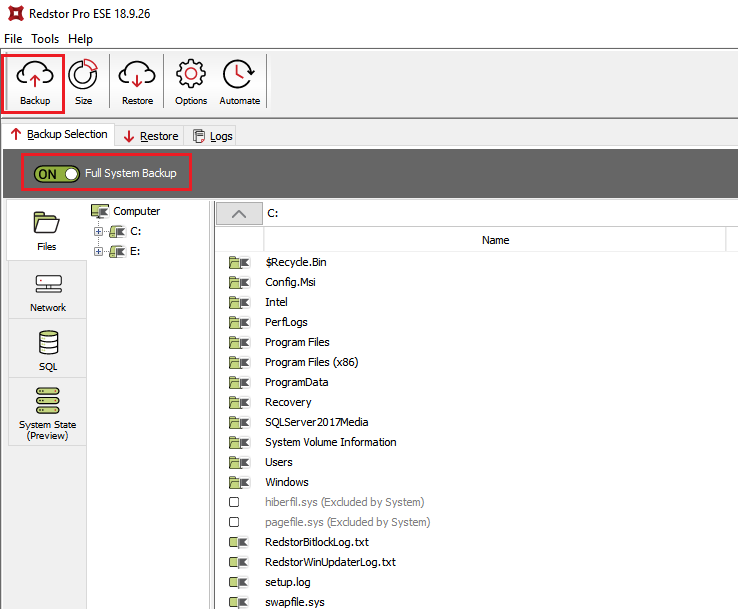The height and width of the screenshot is (609, 738).
Task: Toggle Program Files (x86) selection flag
Action: (x=239, y=362)
